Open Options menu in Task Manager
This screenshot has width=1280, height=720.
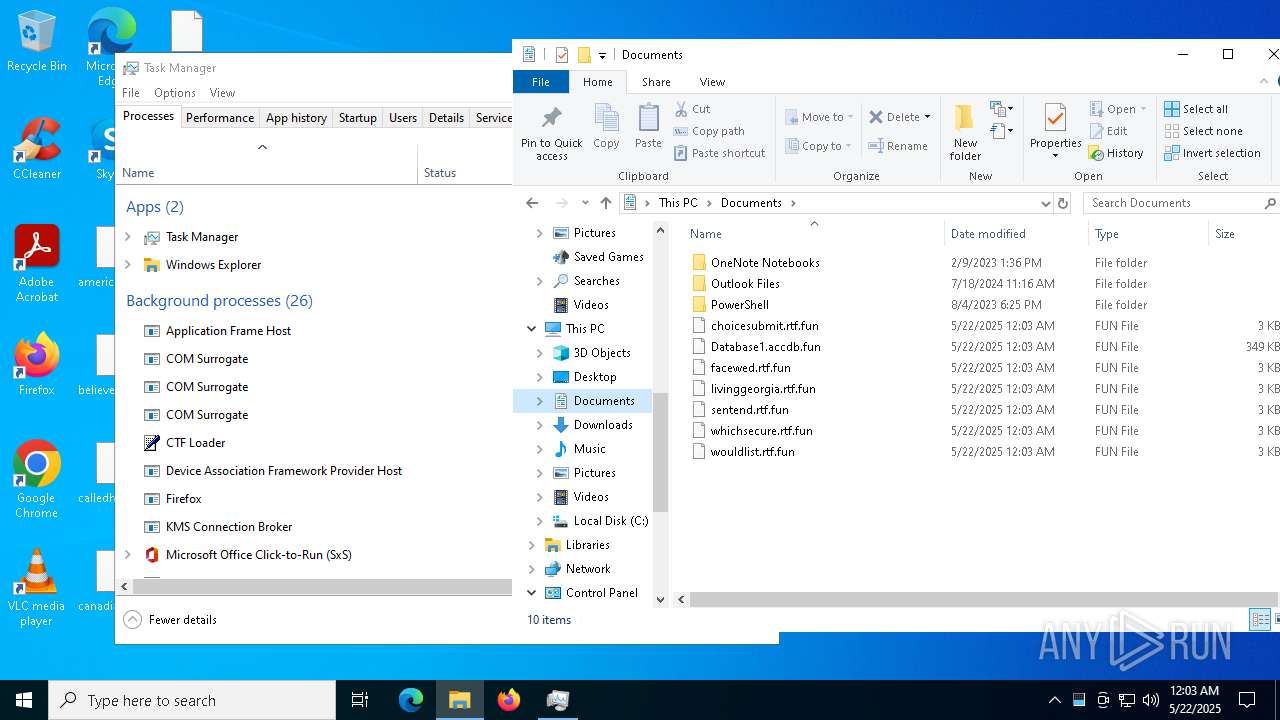pos(175,93)
